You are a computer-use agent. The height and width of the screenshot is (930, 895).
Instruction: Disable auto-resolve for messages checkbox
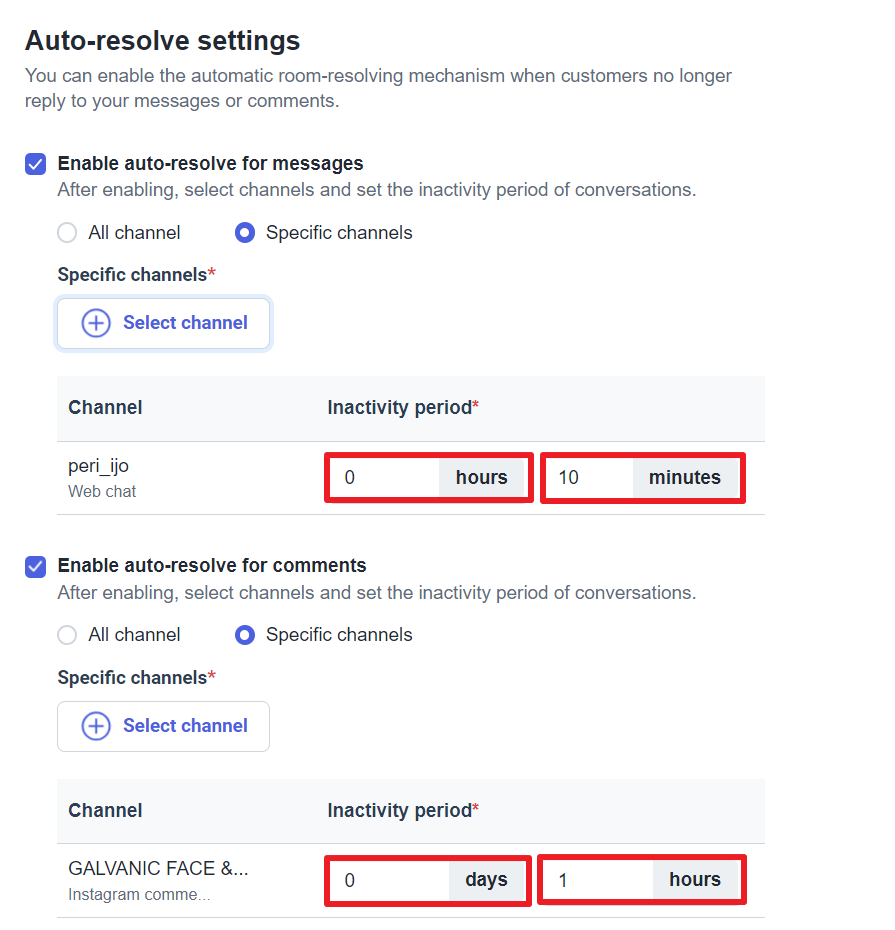(x=36, y=164)
